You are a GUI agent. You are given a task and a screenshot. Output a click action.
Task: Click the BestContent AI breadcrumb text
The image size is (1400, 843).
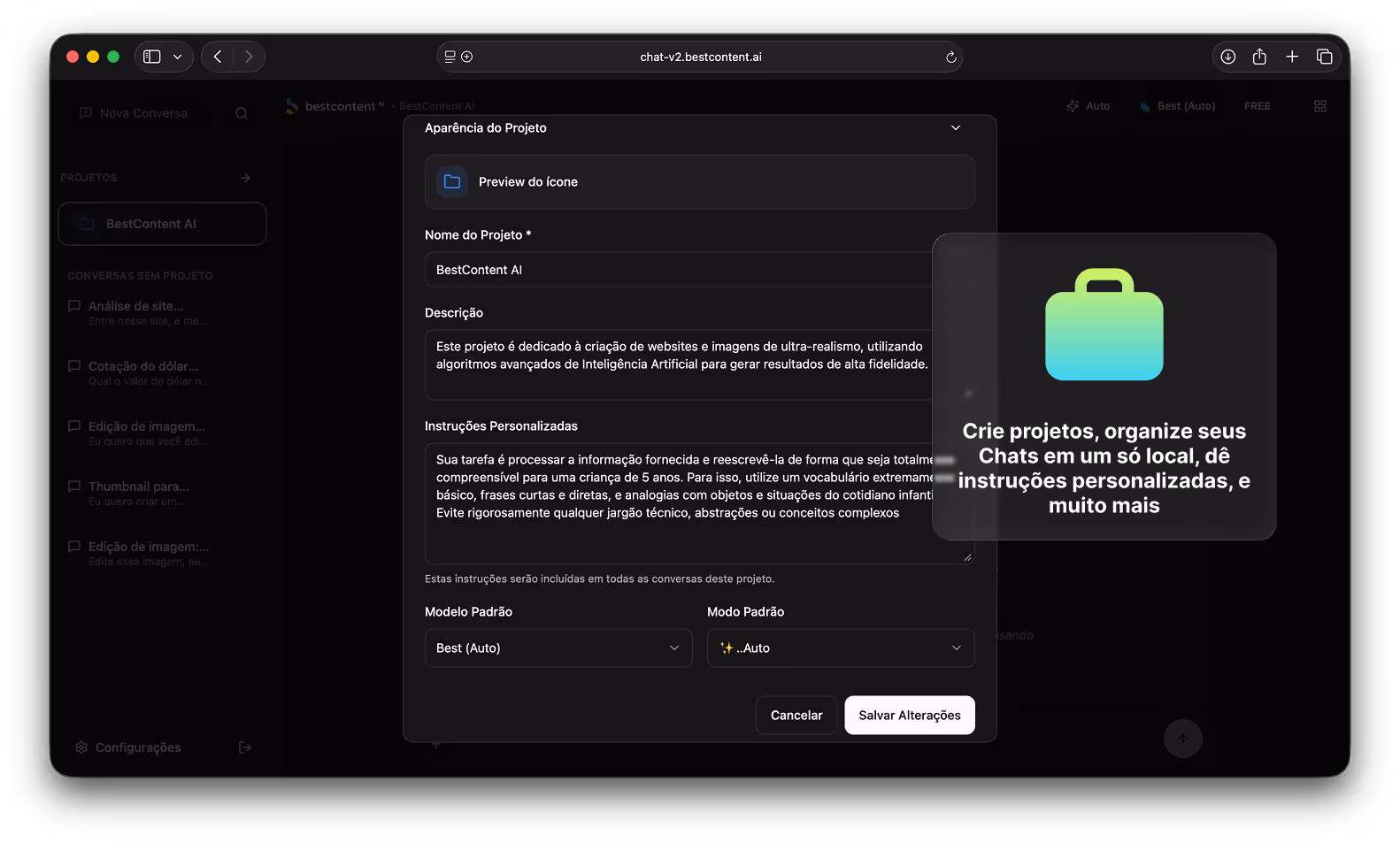(x=436, y=106)
